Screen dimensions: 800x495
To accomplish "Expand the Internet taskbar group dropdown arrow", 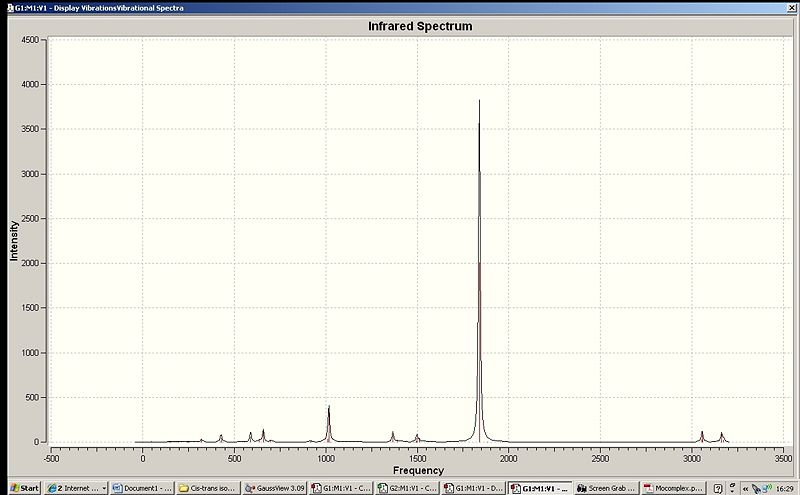I will point(104,488).
